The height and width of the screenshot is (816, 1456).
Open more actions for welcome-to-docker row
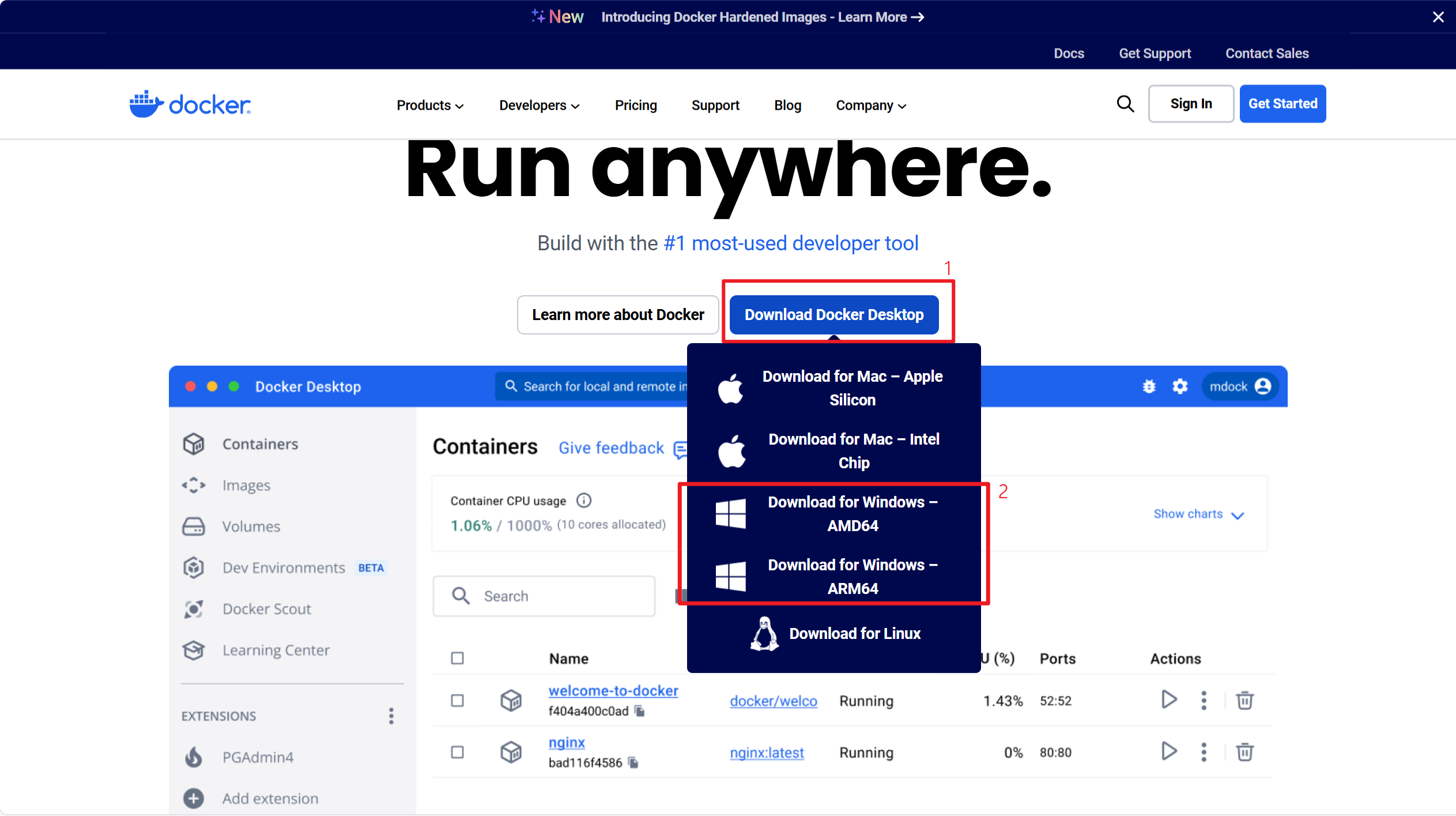pos(1204,701)
